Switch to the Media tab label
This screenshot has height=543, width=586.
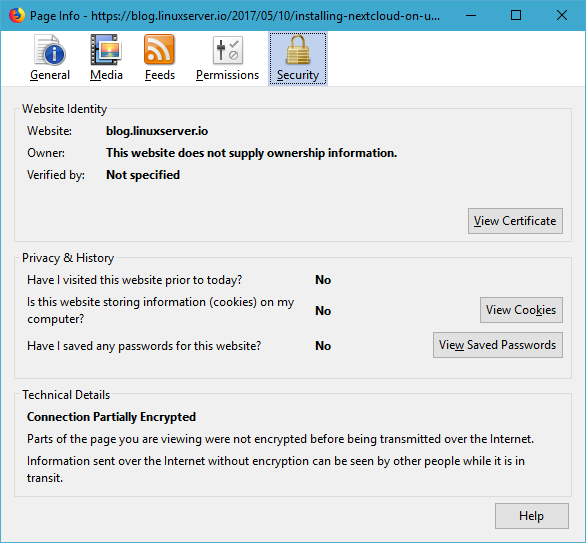pyautogui.click(x=106, y=75)
